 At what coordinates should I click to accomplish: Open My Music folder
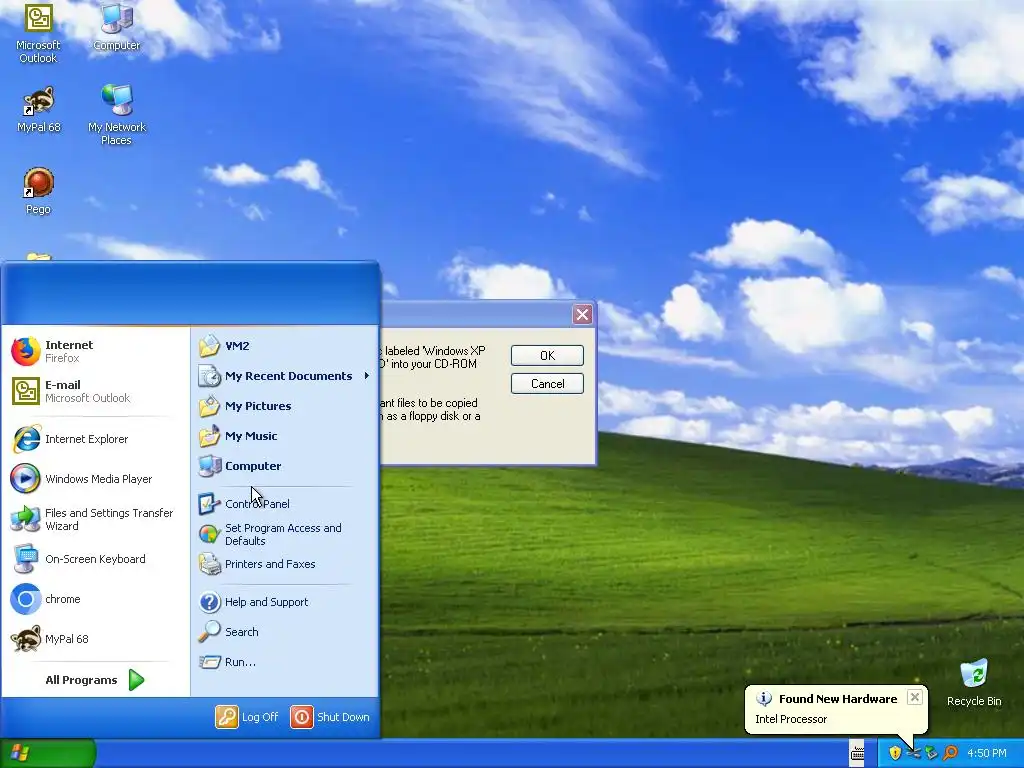284,436
